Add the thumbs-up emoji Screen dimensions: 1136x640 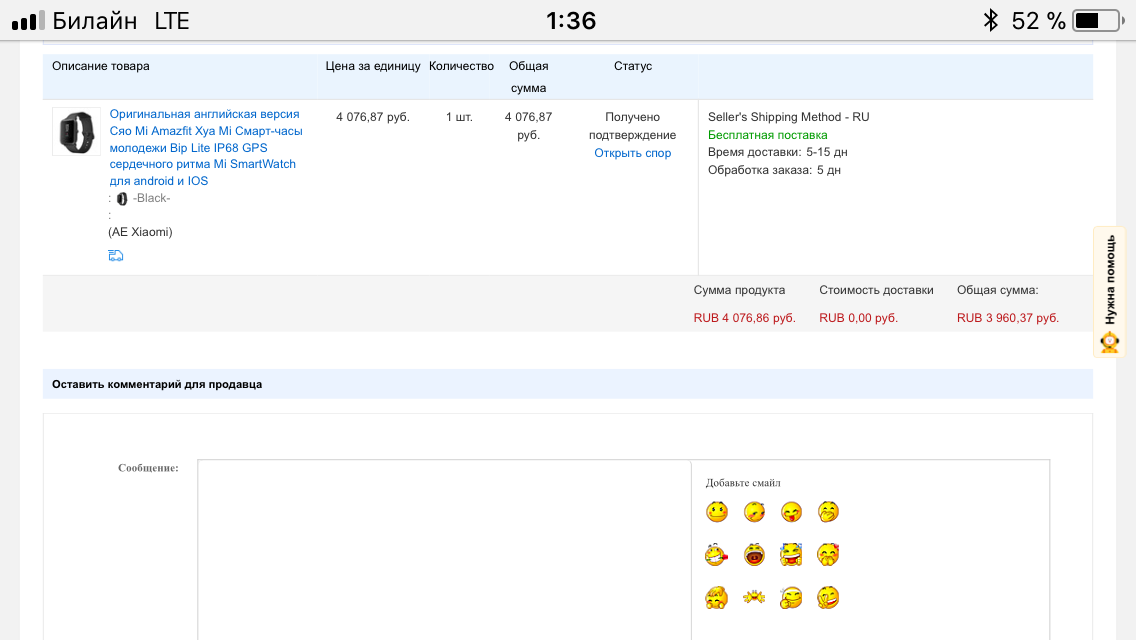791,598
